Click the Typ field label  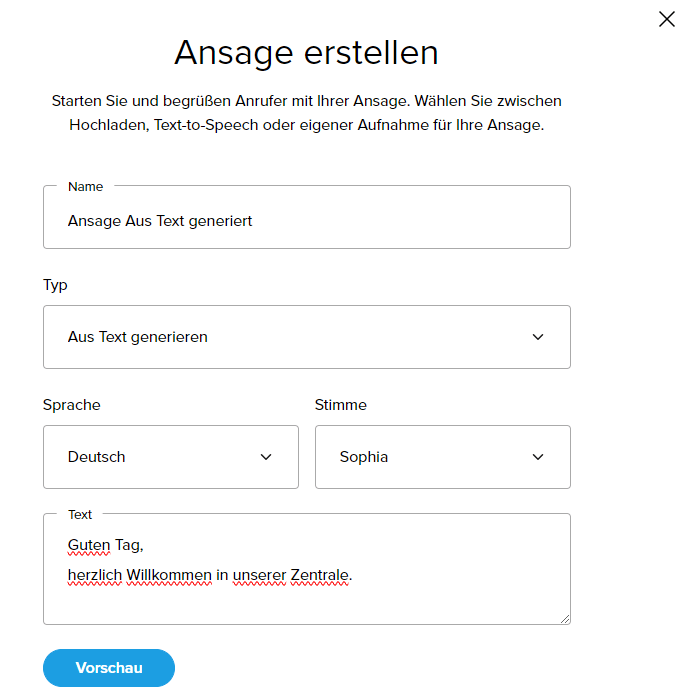55,285
